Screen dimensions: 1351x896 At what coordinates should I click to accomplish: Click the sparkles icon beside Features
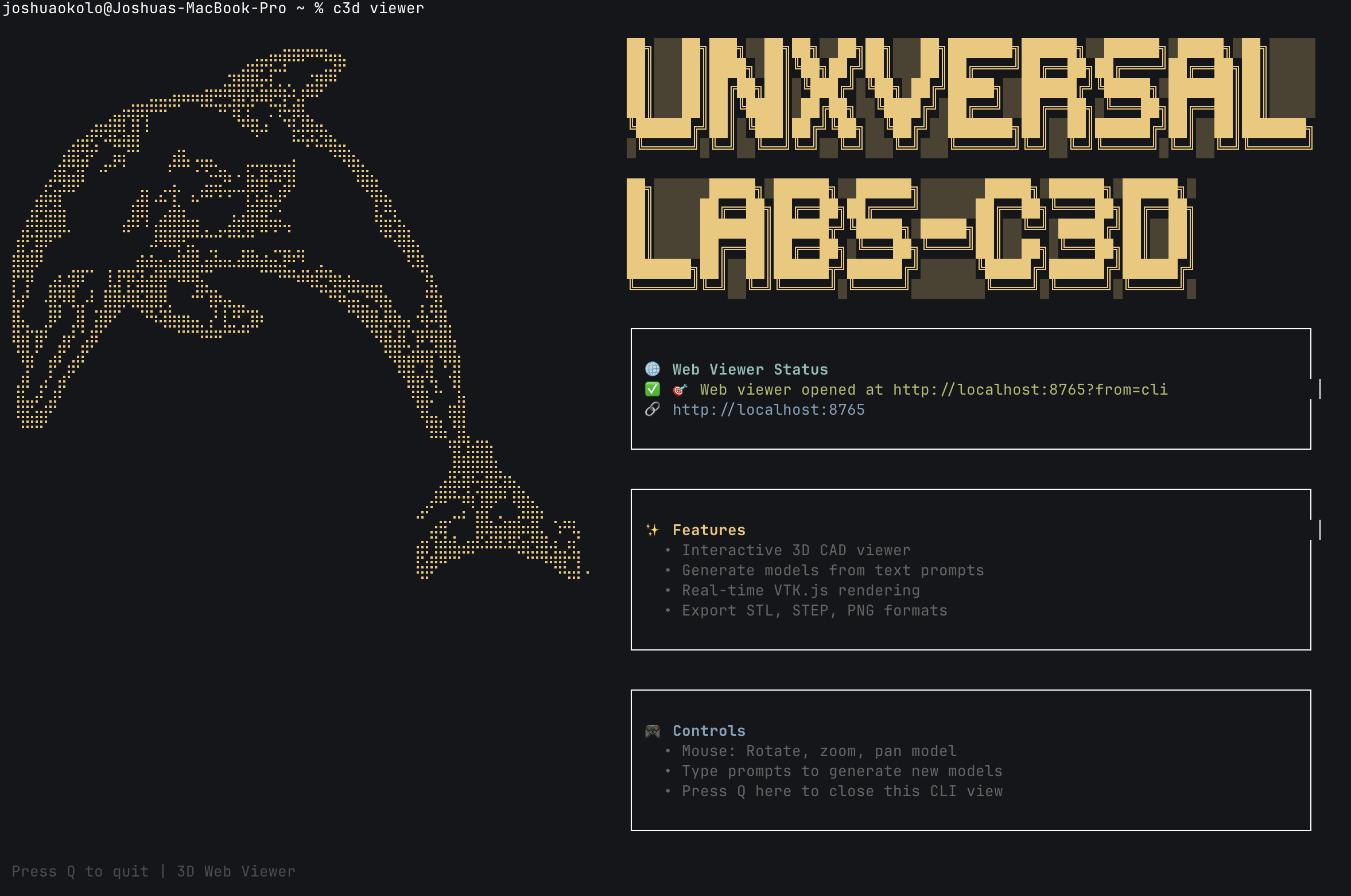653,530
